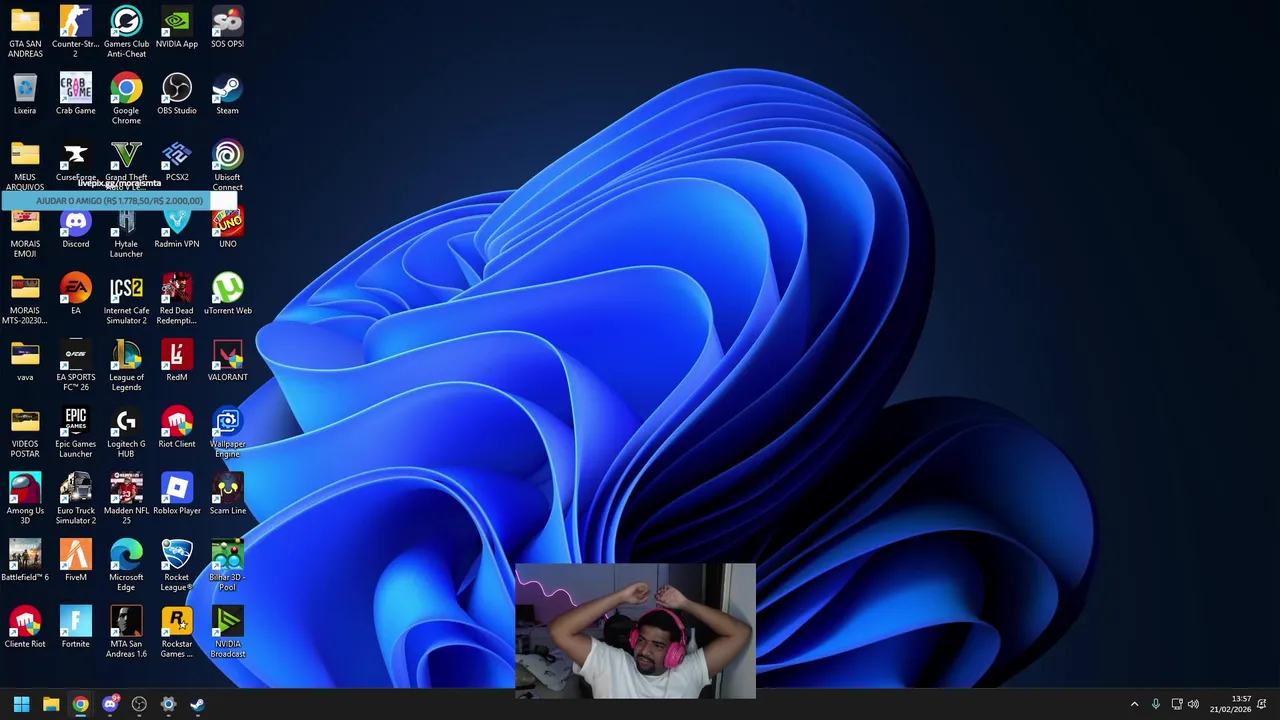1280x720 pixels.
Task: Open Gamers Club Anti-Cheat shortcut
Action: (126, 32)
